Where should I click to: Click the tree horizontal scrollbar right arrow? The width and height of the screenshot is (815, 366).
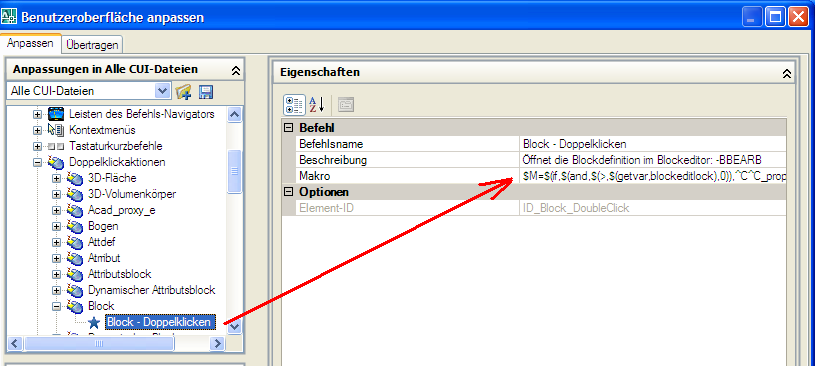click(x=218, y=343)
